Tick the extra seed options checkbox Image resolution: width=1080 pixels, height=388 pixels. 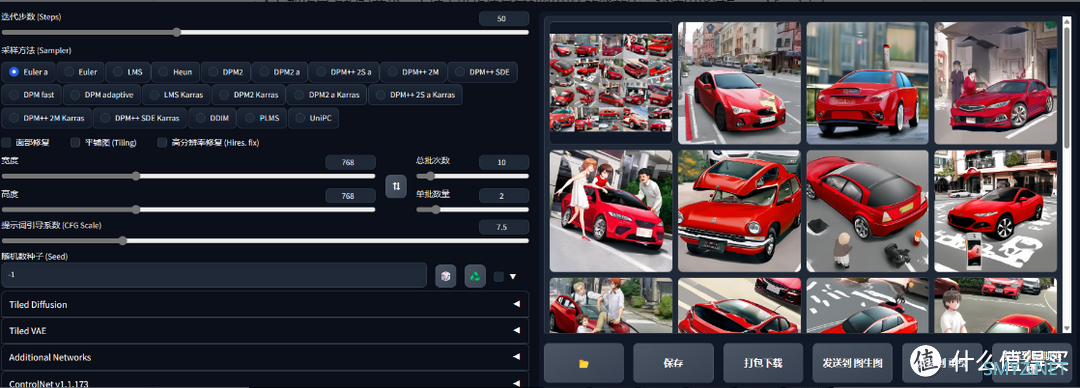(x=499, y=276)
